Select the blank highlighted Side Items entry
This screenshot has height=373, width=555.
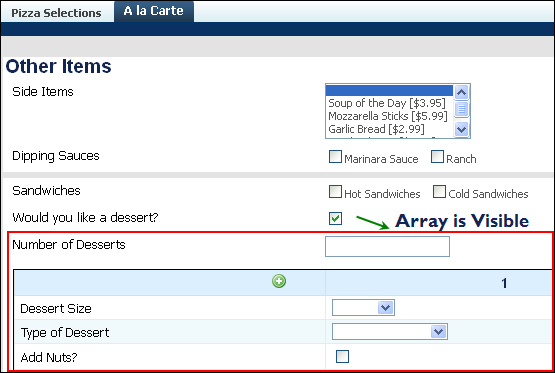pos(389,91)
